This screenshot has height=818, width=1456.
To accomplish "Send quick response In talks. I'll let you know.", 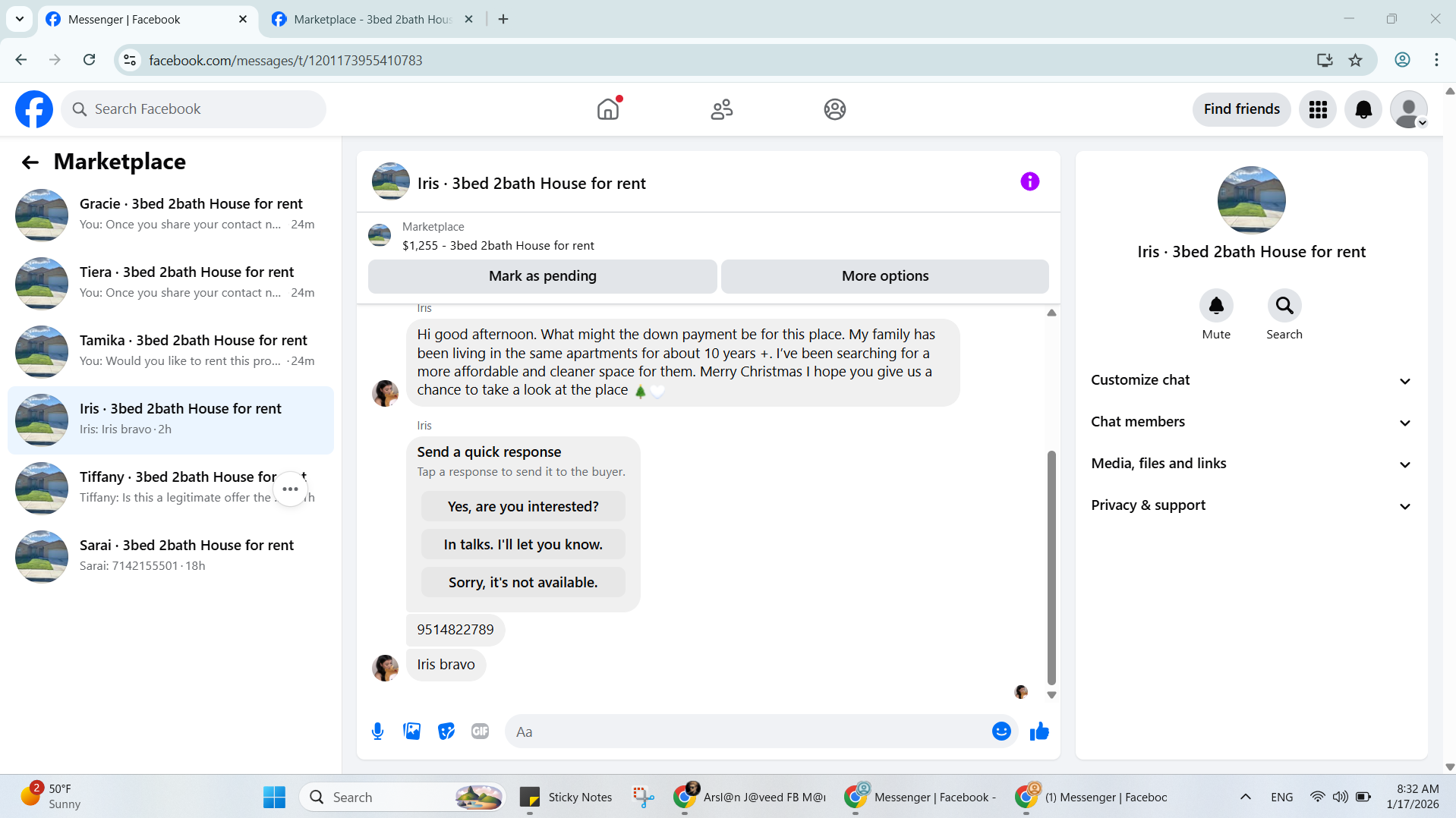I will [523, 544].
